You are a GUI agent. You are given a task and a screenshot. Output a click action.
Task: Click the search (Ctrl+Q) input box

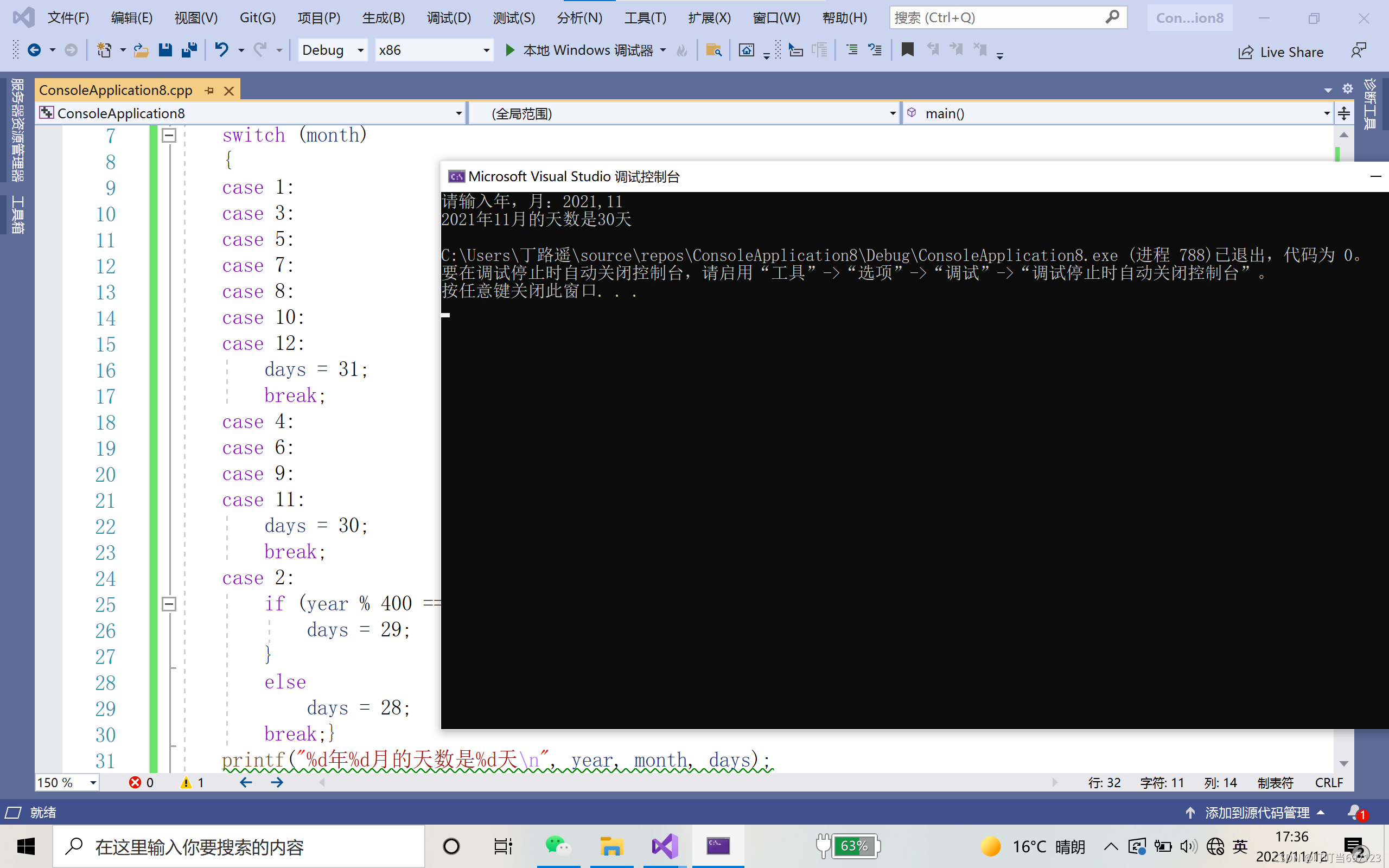[x=1008, y=18]
